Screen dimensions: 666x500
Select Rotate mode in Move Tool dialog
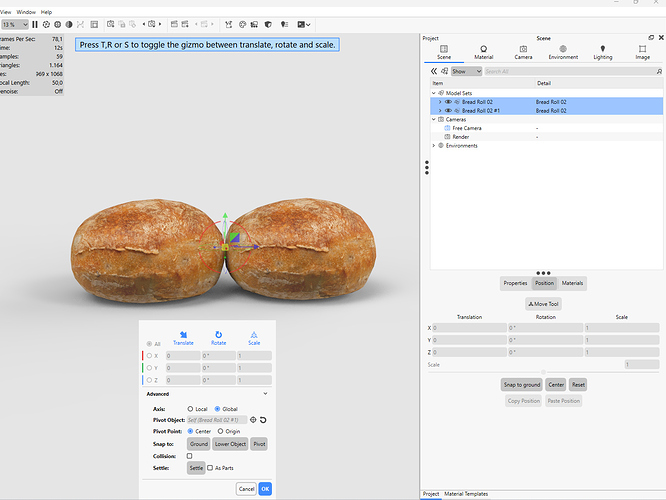(x=218, y=338)
